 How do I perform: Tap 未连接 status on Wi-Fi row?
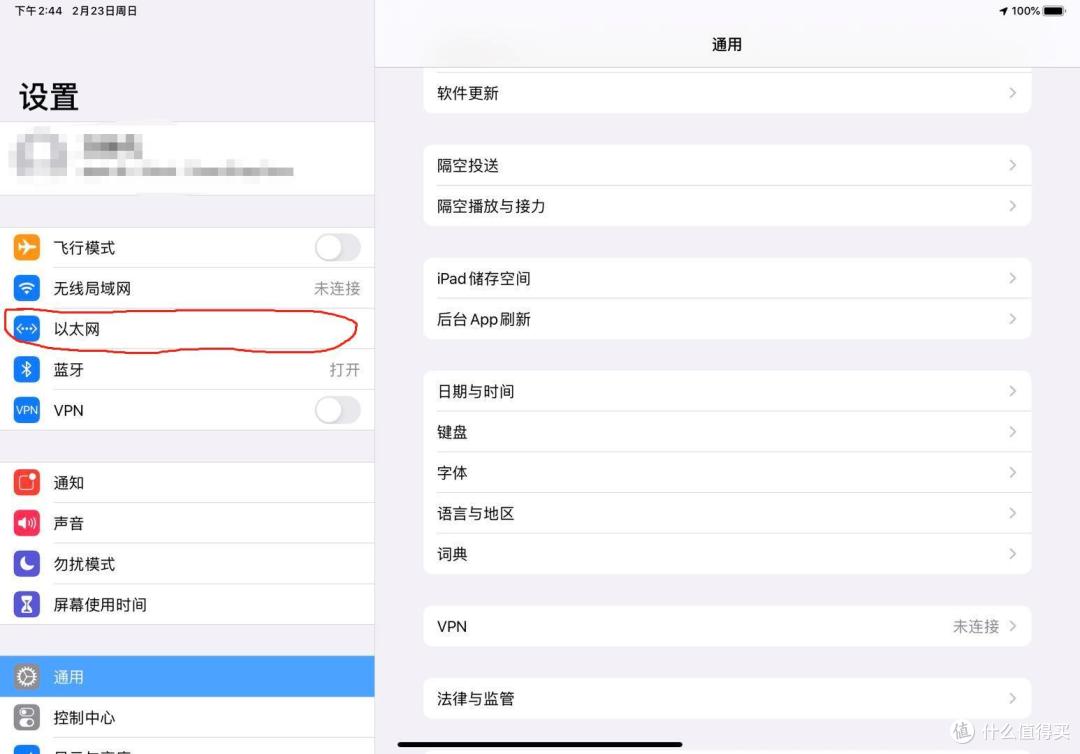pyautogui.click(x=337, y=288)
